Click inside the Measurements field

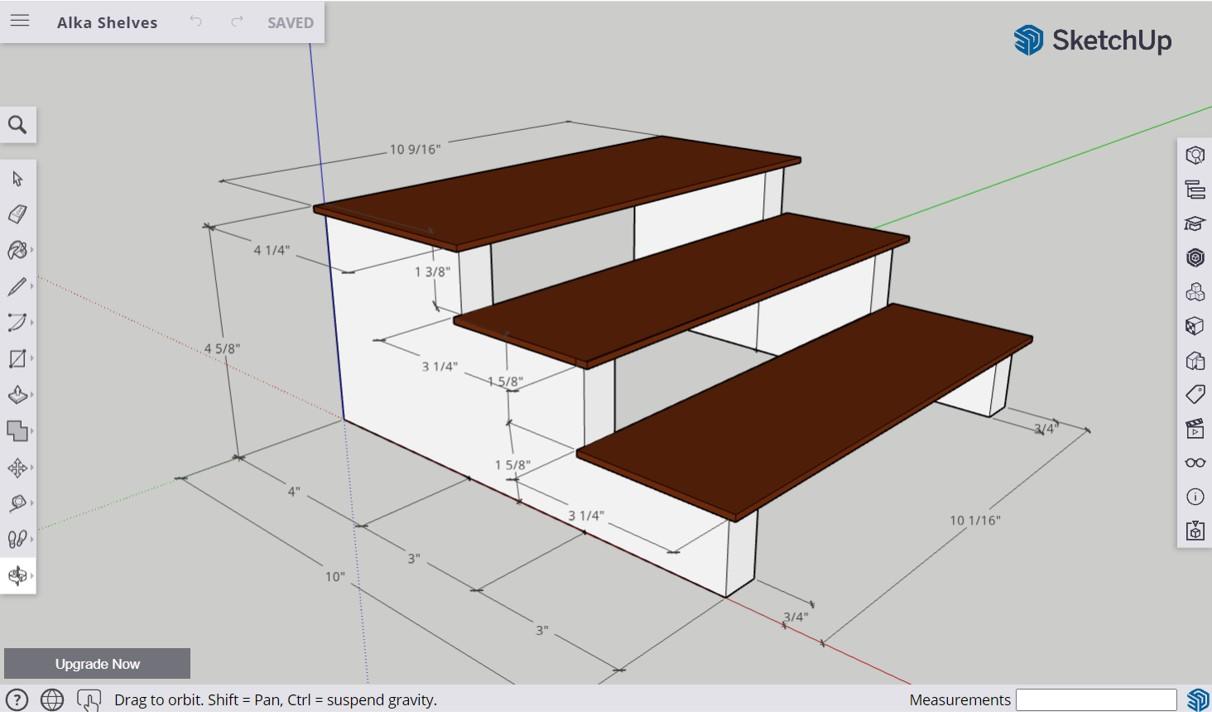(x=1096, y=699)
